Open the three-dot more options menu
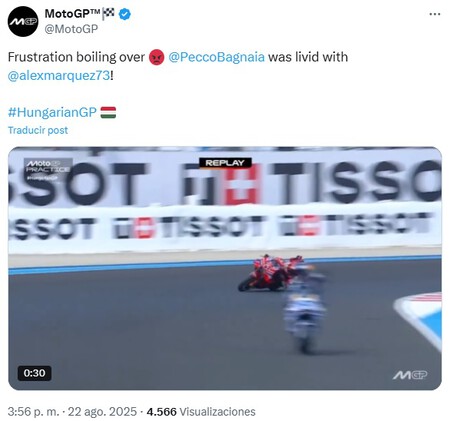The width and height of the screenshot is (450, 421). pos(435,14)
